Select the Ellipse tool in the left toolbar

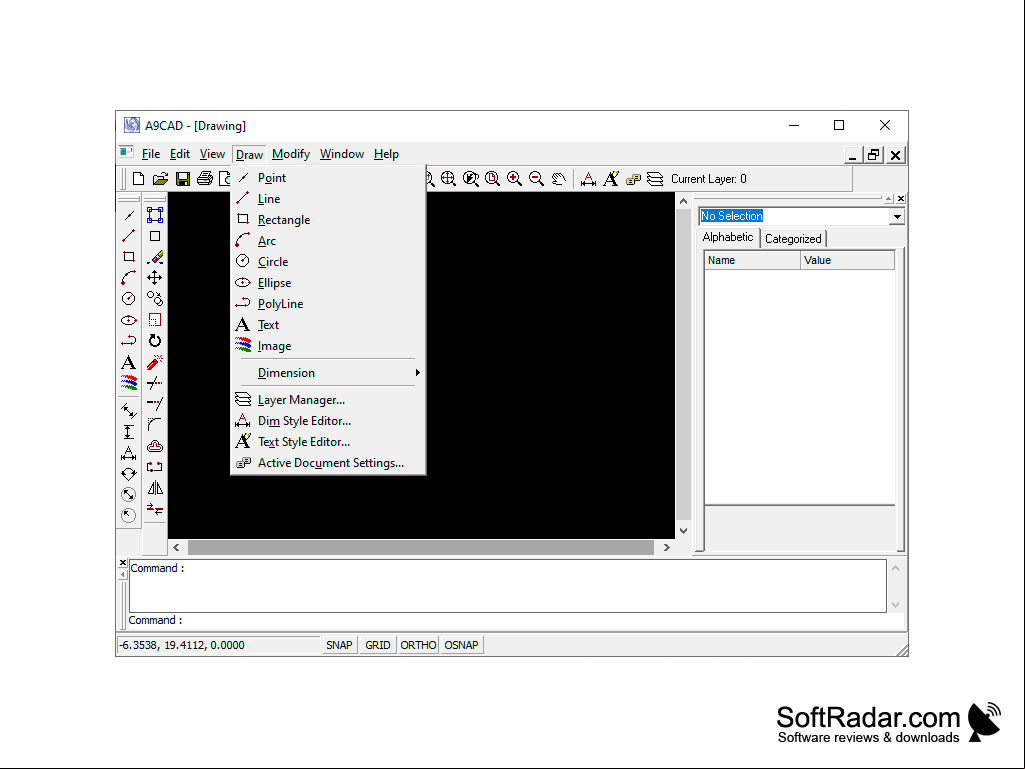[129, 320]
